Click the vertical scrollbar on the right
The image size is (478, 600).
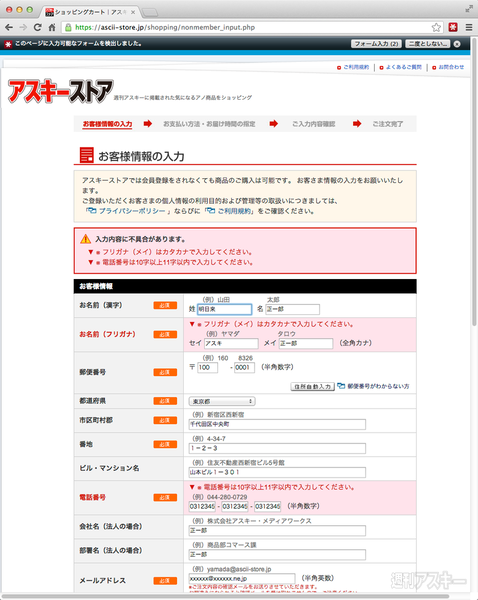(475, 180)
